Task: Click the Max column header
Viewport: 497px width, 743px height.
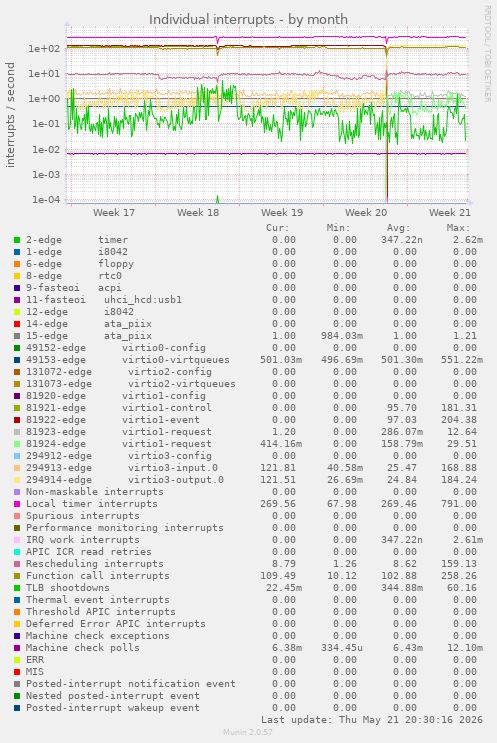Action: pos(458,228)
